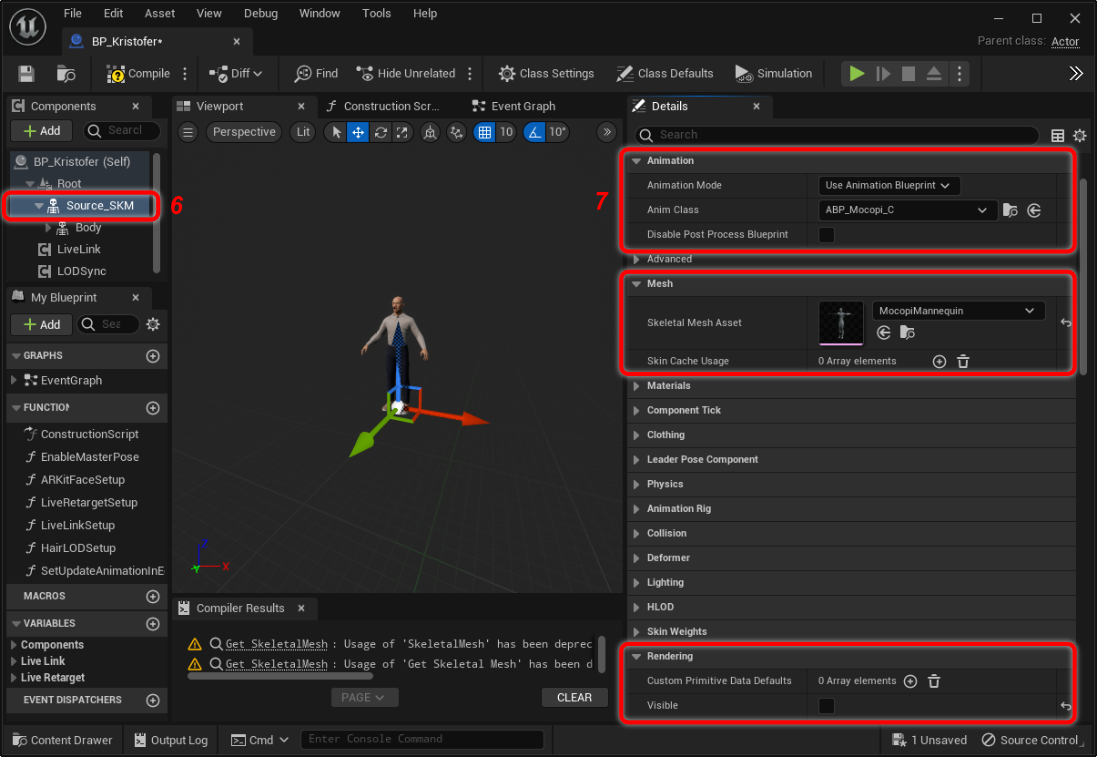Add element to Custom Primitive Data Defaults
This screenshot has height=757, width=1097.
point(910,681)
